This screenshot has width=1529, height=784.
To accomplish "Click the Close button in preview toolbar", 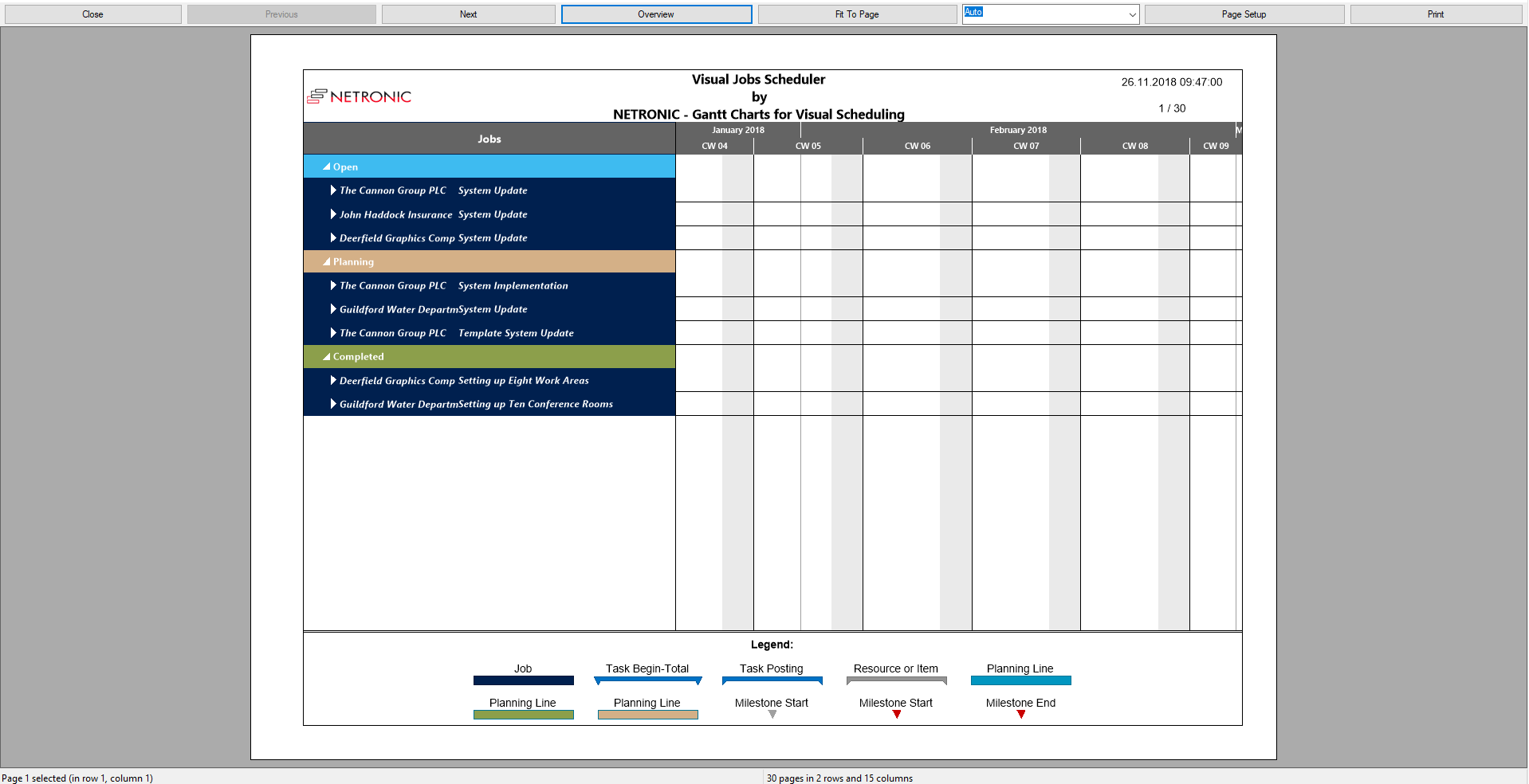I will point(92,14).
